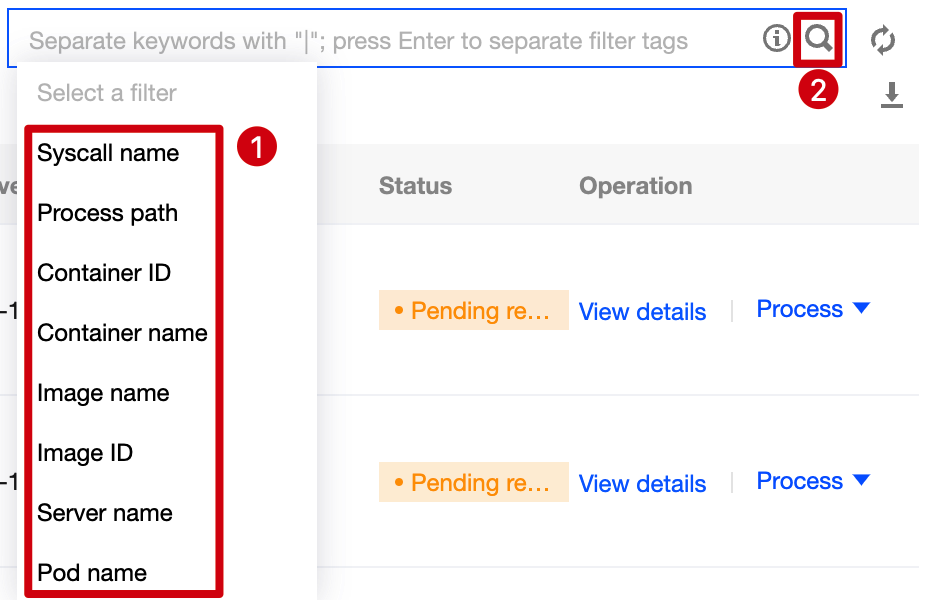Click the download icon
926x600 pixels.
tap(891, 95)
